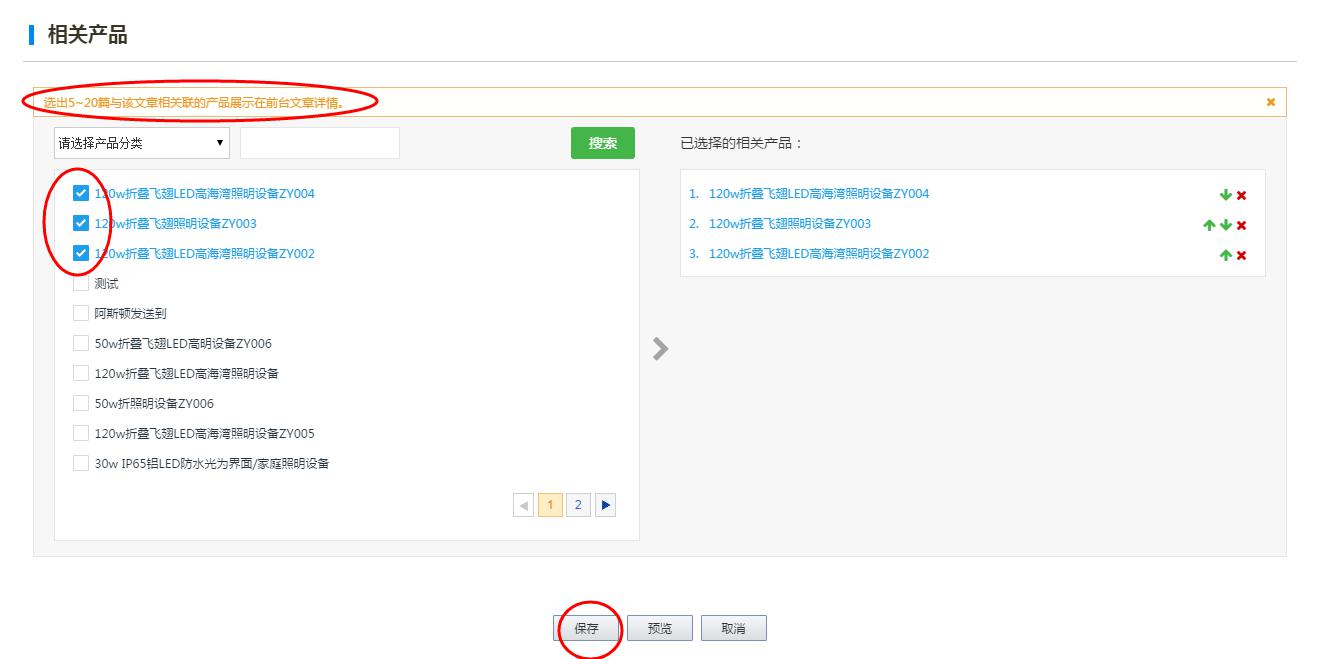The image size is (1318, 659).
Task: Move ZY003 selected product down
Action: pos(1226,226)
